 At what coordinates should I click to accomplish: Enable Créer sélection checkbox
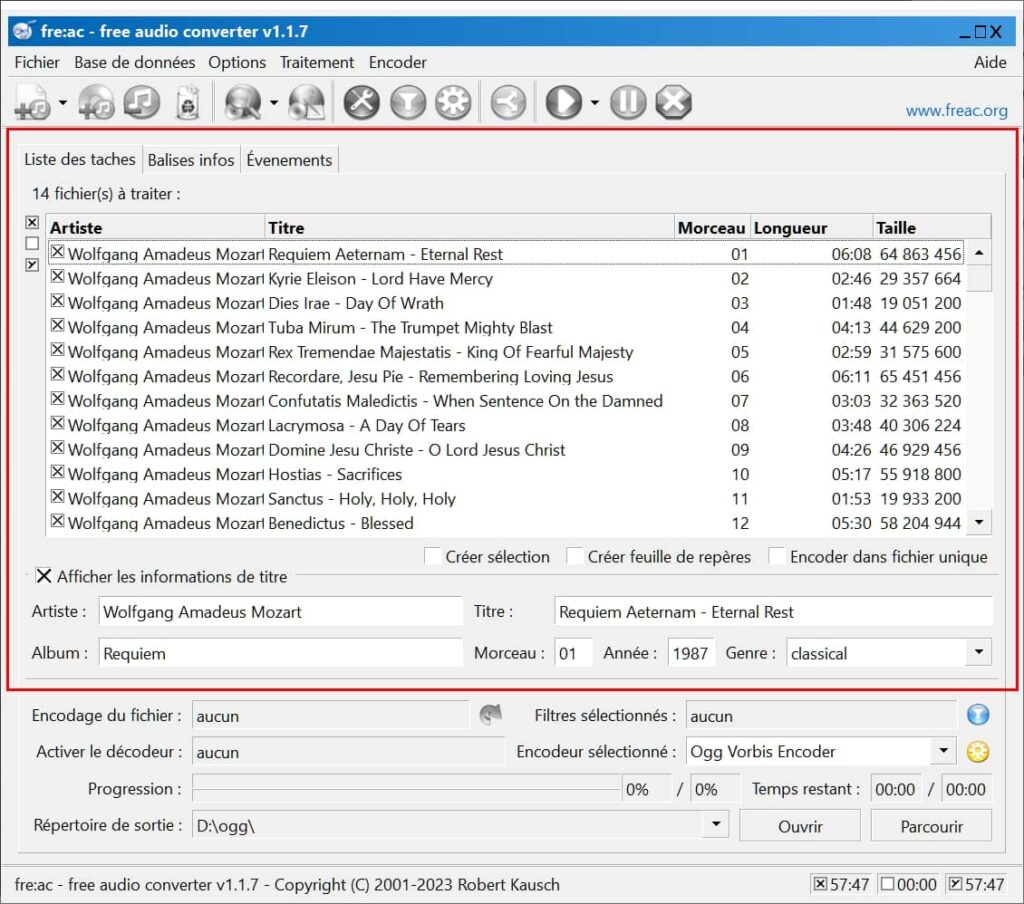432,556
